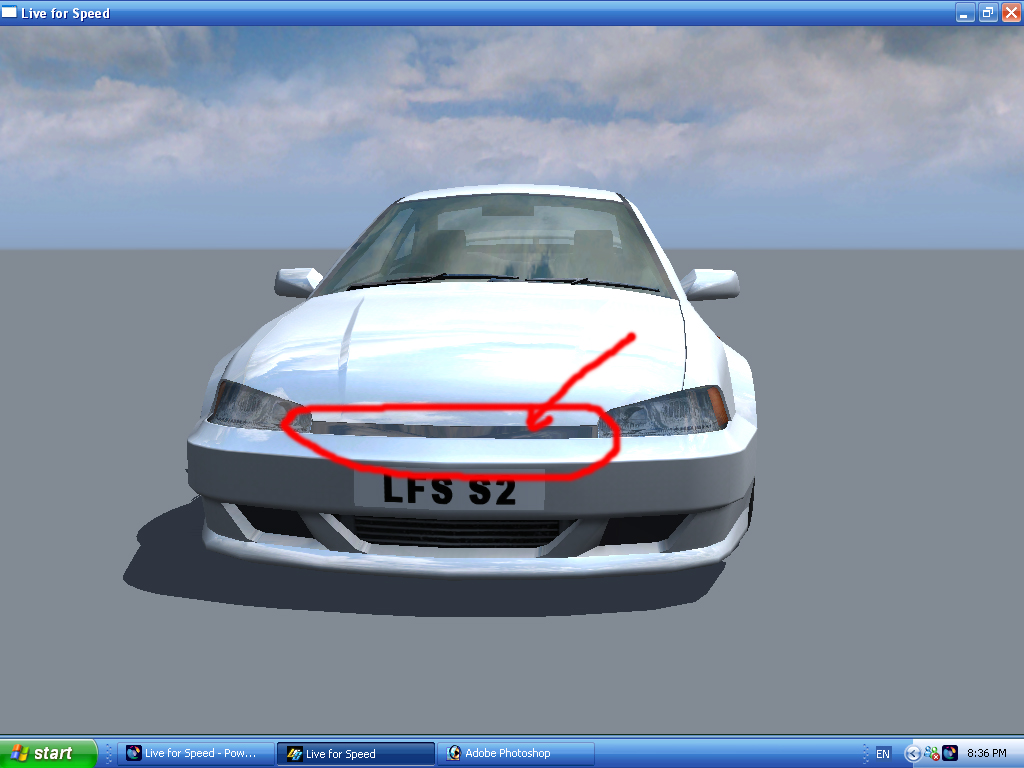Switch to Live for Speed - Pow... taskbar window
Viewport: 1024px width, 768px height.
click(x=196, y=753)
